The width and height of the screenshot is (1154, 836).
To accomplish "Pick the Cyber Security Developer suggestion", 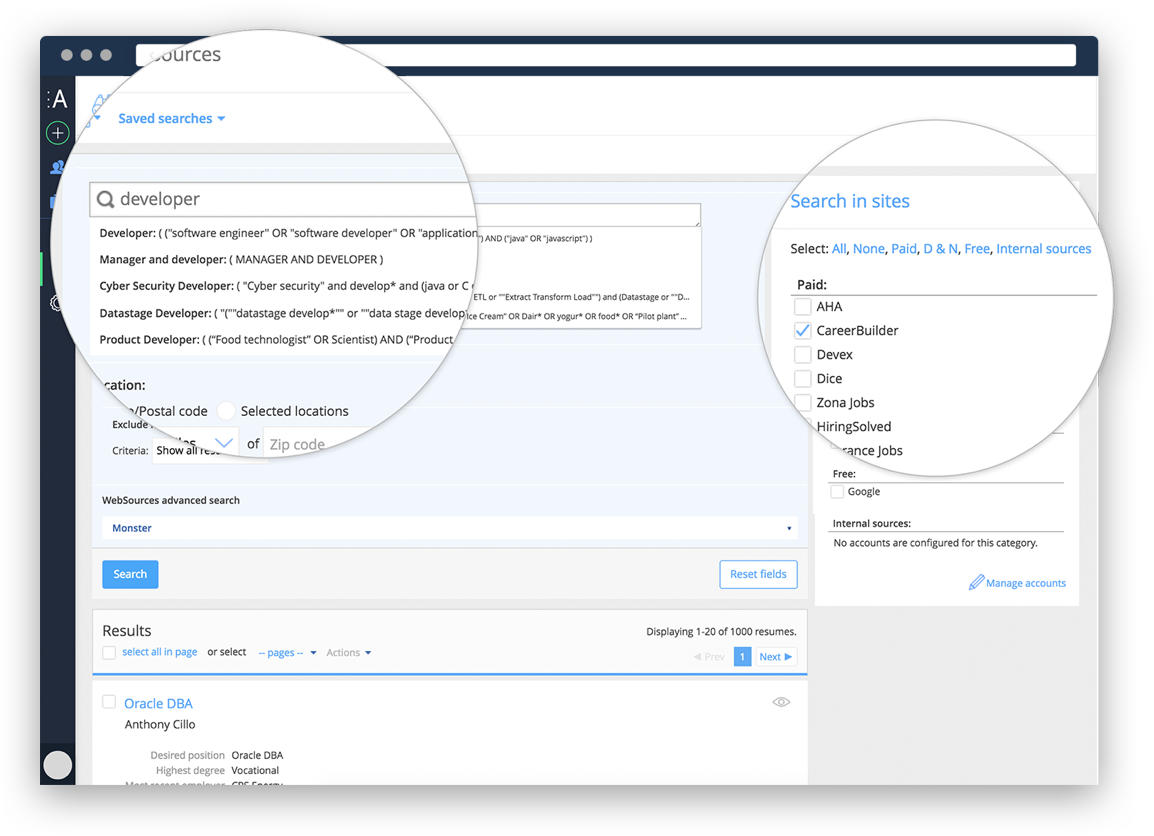I will coord(280,286).
